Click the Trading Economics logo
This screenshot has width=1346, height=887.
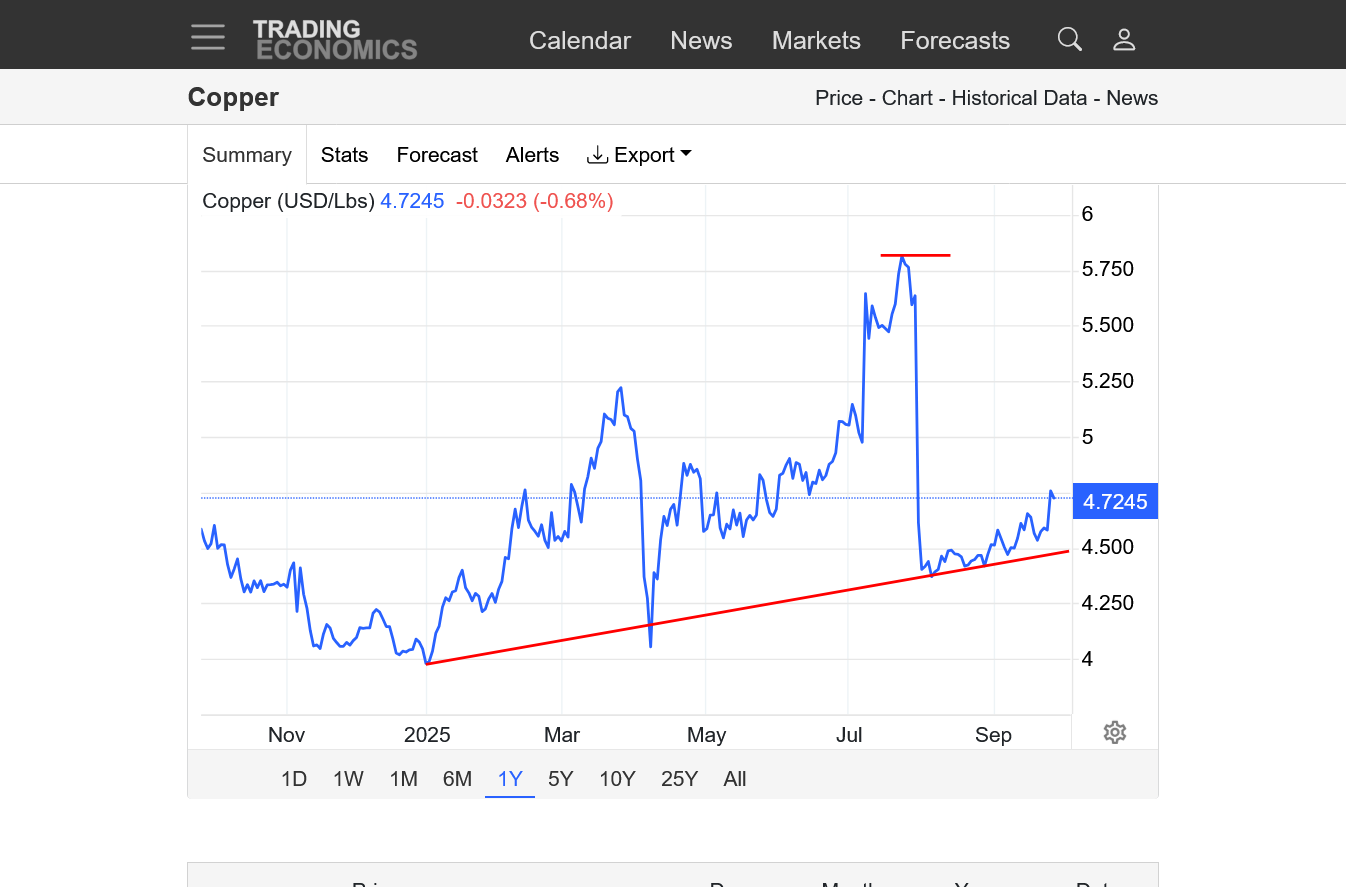pyautogui.click(x=334, y=40)
